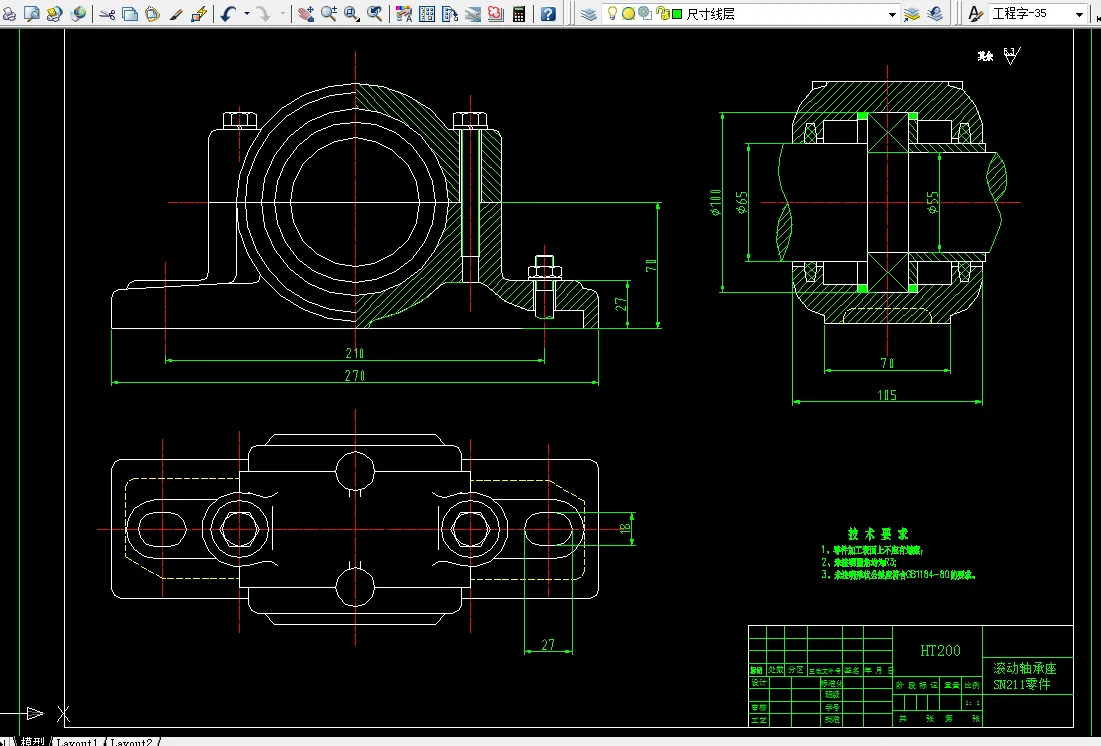Toggle the layer lock padlock icon
This screenshot has height=746, width=1101.
click(x=662, y=14)
